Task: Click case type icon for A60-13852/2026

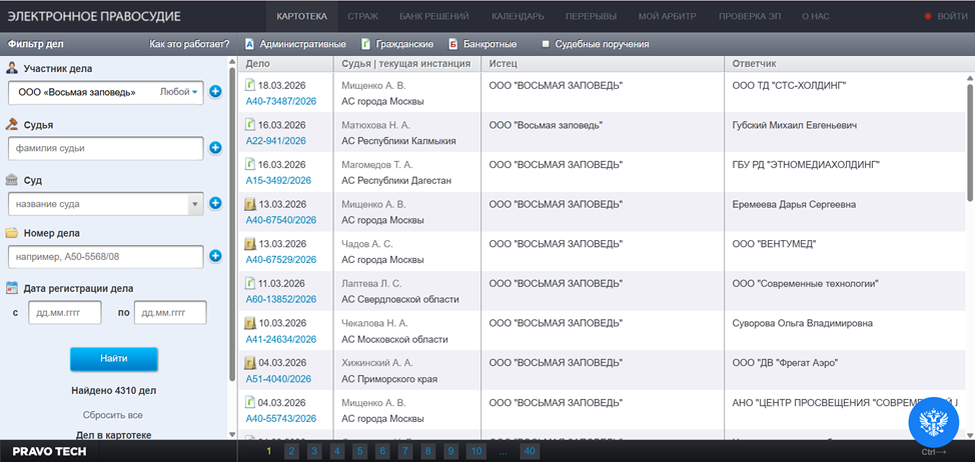Action: [x=251, y=284]
